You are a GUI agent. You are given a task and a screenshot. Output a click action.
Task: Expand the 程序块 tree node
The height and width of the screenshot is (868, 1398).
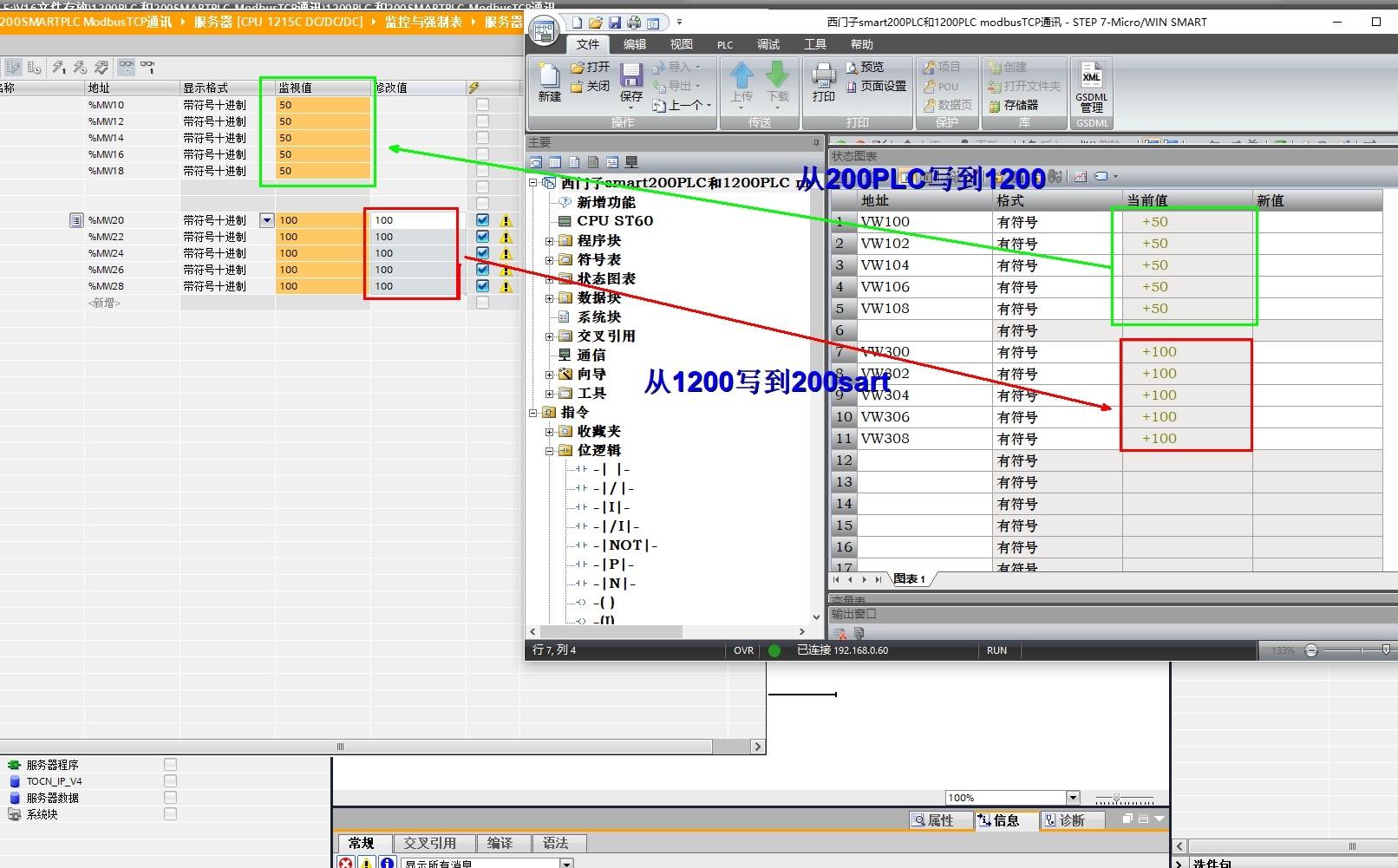pyautogui.click(x=549, y=241)
